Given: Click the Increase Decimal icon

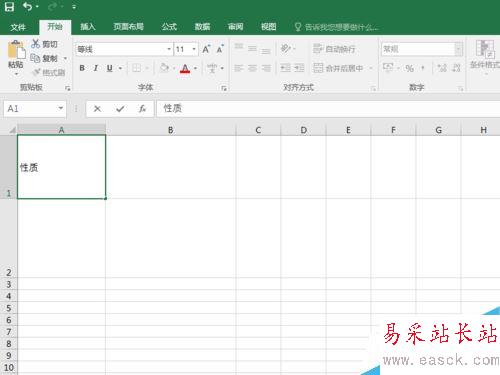Looking at the screenshot, I should [x=442, y=68].
